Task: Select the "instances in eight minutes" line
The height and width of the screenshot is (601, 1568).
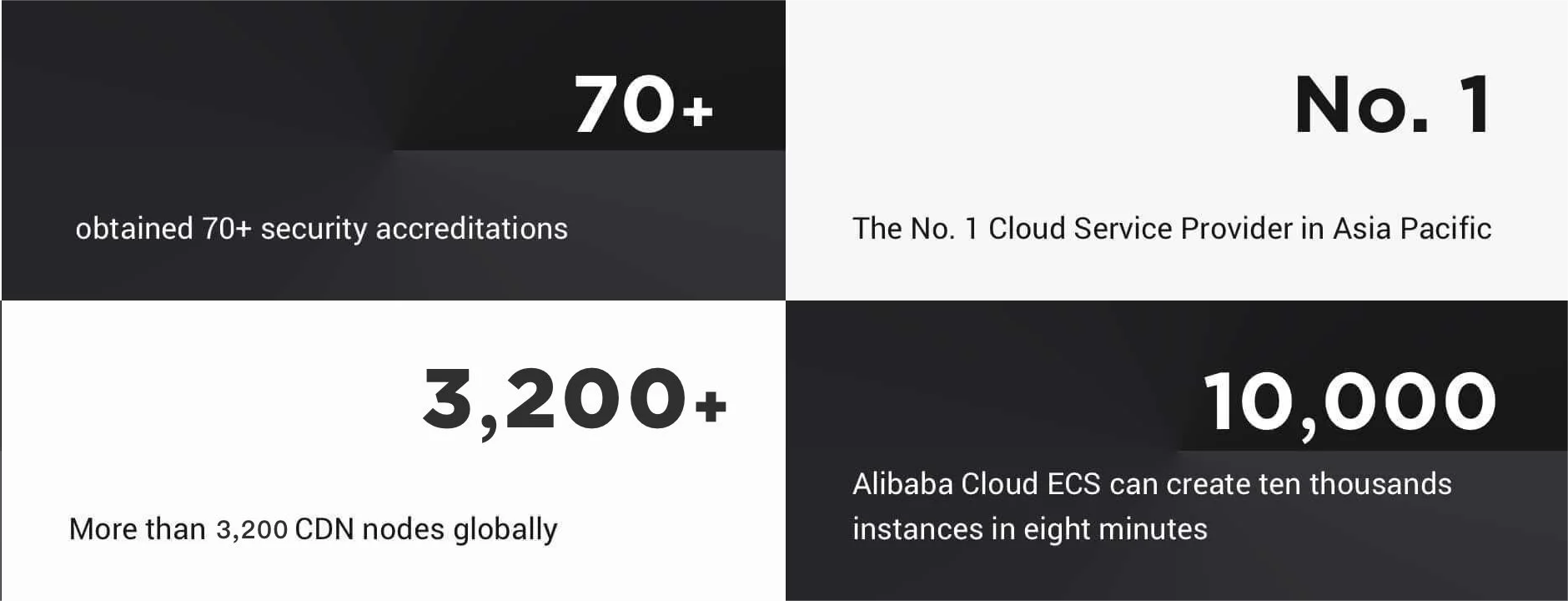Action: 1030,530
